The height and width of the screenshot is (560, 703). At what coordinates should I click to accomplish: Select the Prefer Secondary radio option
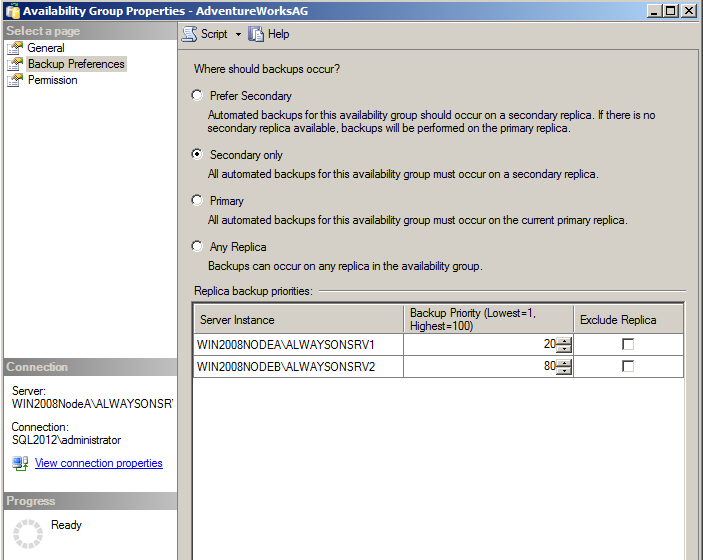point(197,96)
